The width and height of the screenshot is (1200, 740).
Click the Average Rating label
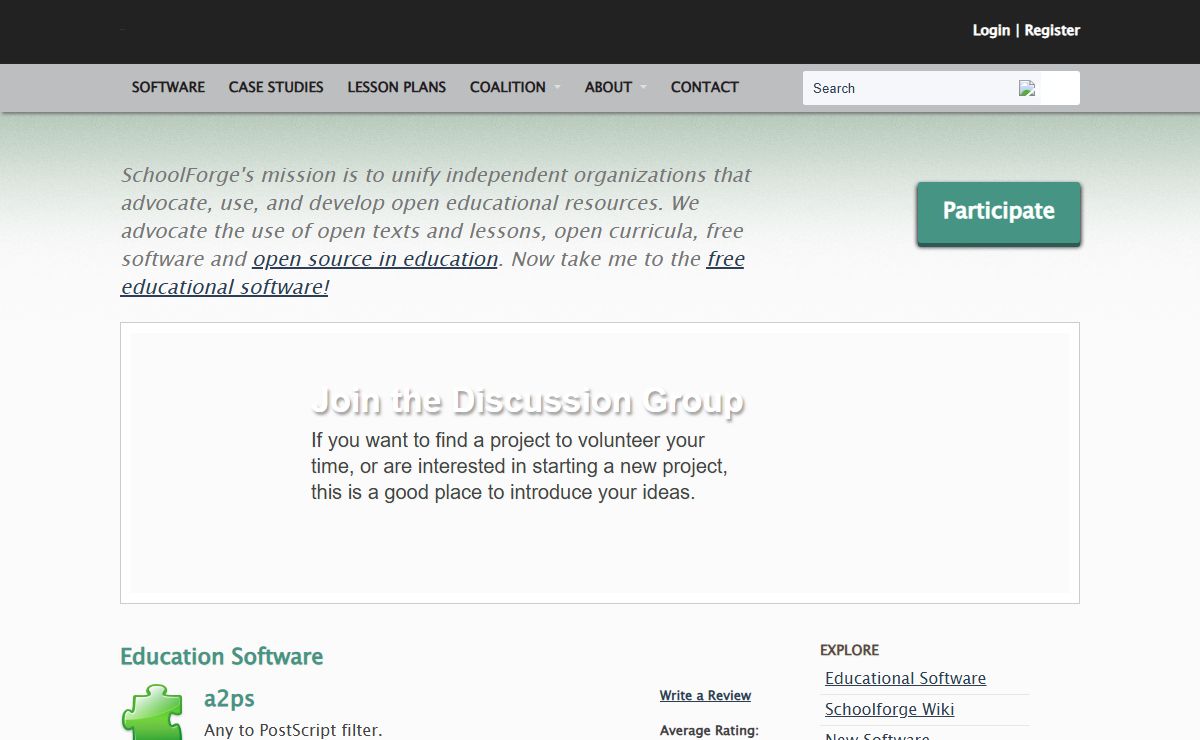coord(709,731)
